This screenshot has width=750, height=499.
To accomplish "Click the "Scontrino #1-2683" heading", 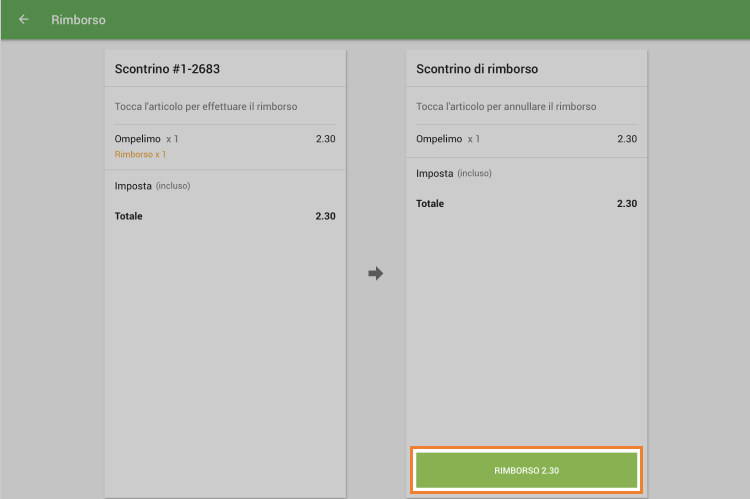I will point(167,70).
